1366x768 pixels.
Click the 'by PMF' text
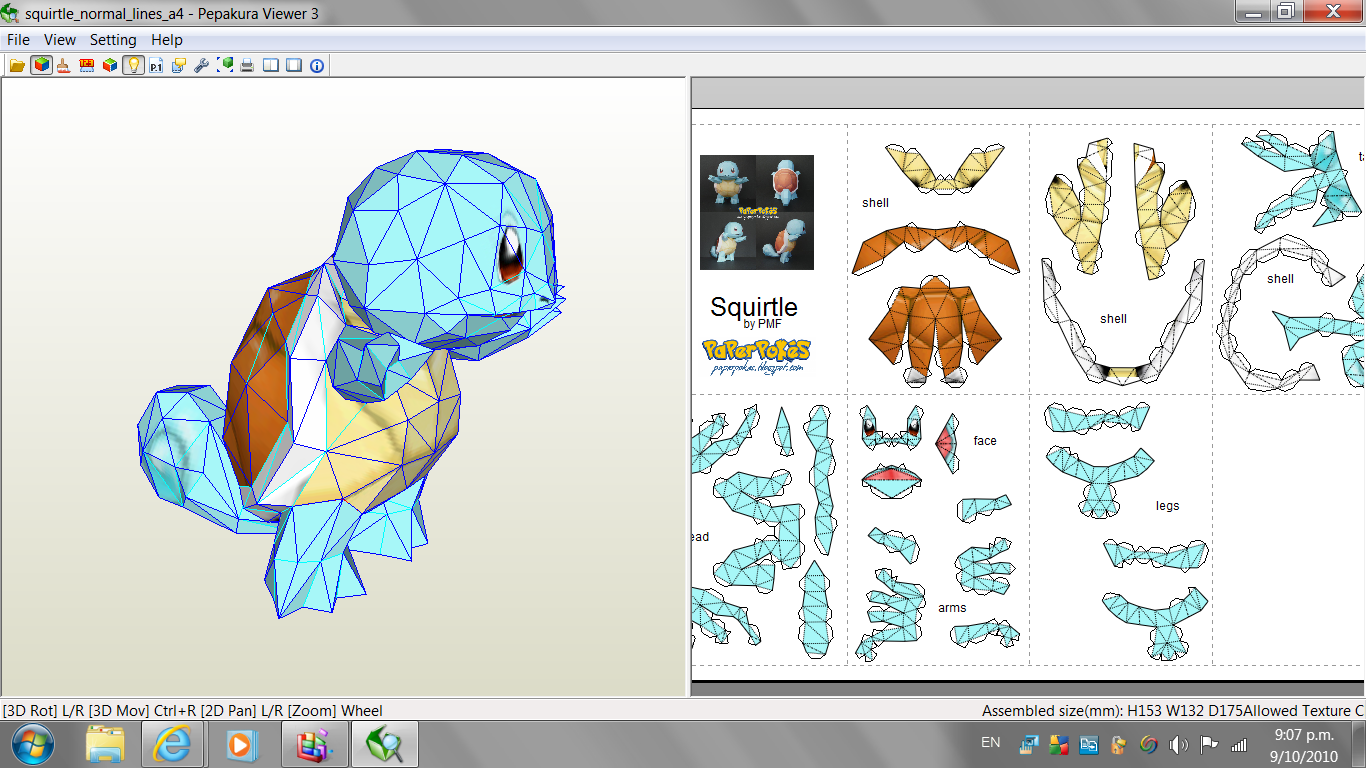(x=763, y=324)
